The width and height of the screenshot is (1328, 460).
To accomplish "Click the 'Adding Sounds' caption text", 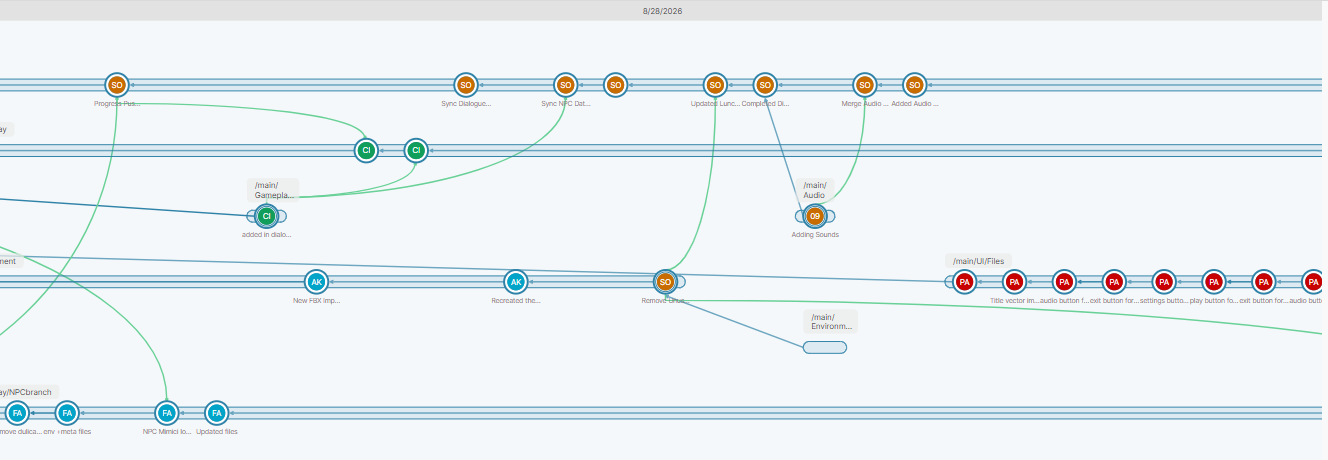I will (815, 235).
